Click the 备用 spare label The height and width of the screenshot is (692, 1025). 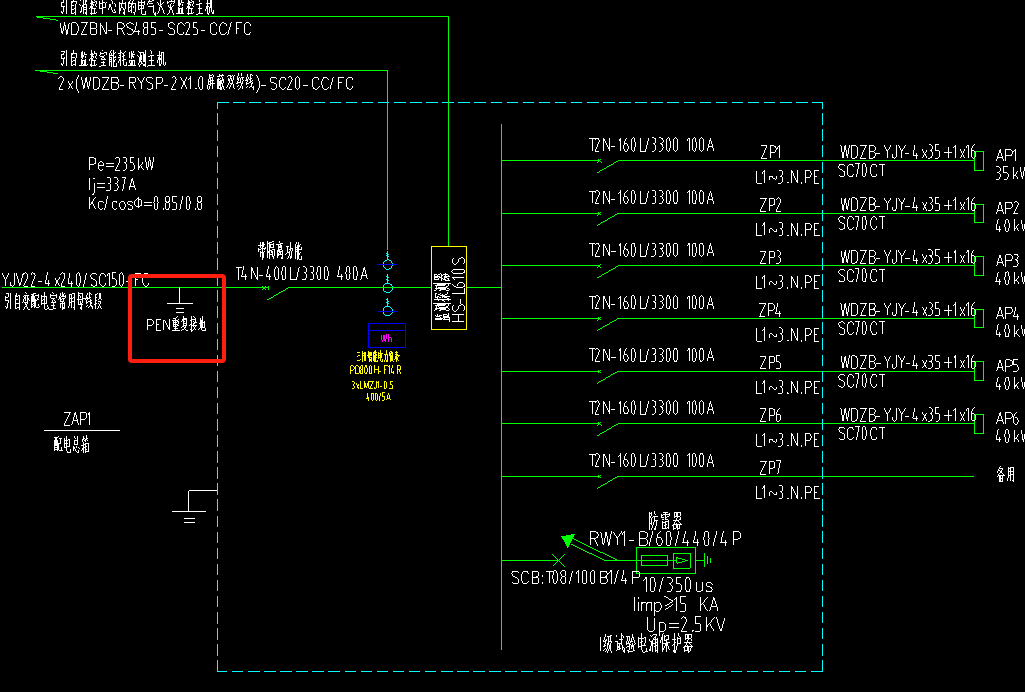point(1005,474)
